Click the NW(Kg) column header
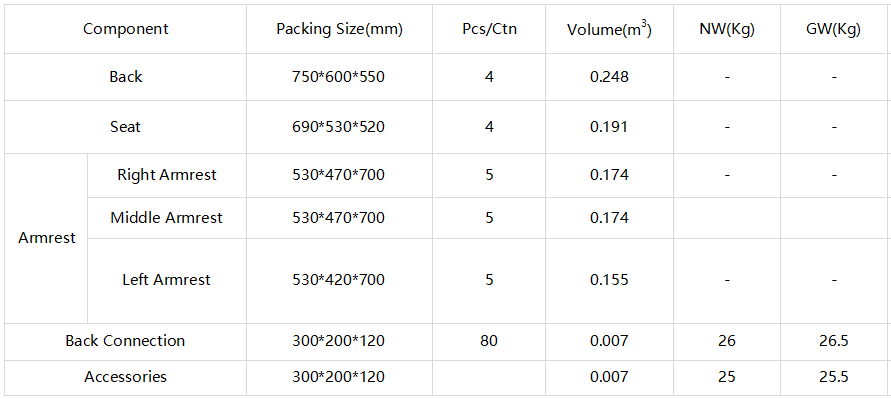 pos(727,29)
